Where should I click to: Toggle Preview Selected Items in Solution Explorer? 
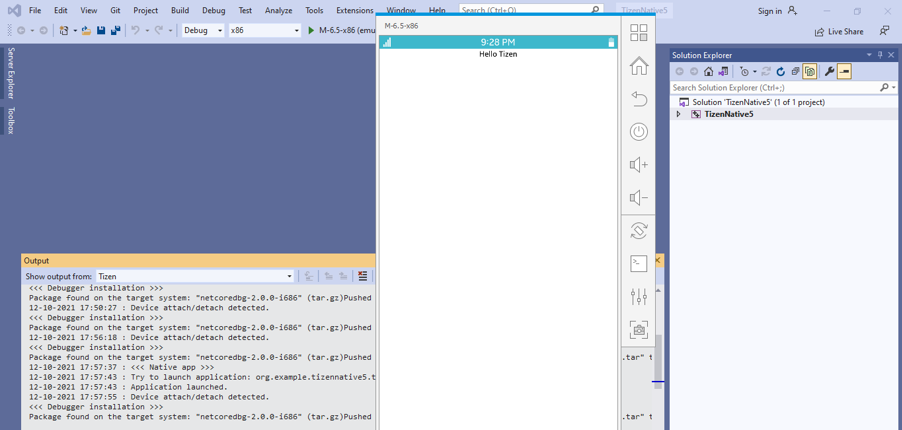coord(844,72)
